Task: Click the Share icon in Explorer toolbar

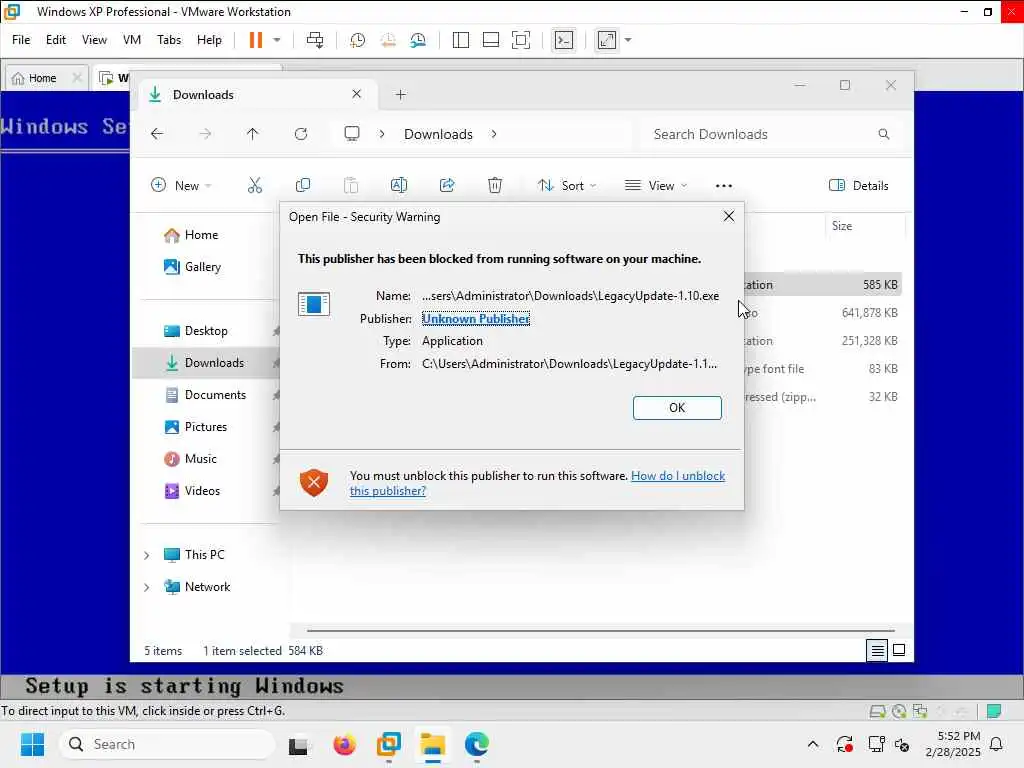Action: 447,185
